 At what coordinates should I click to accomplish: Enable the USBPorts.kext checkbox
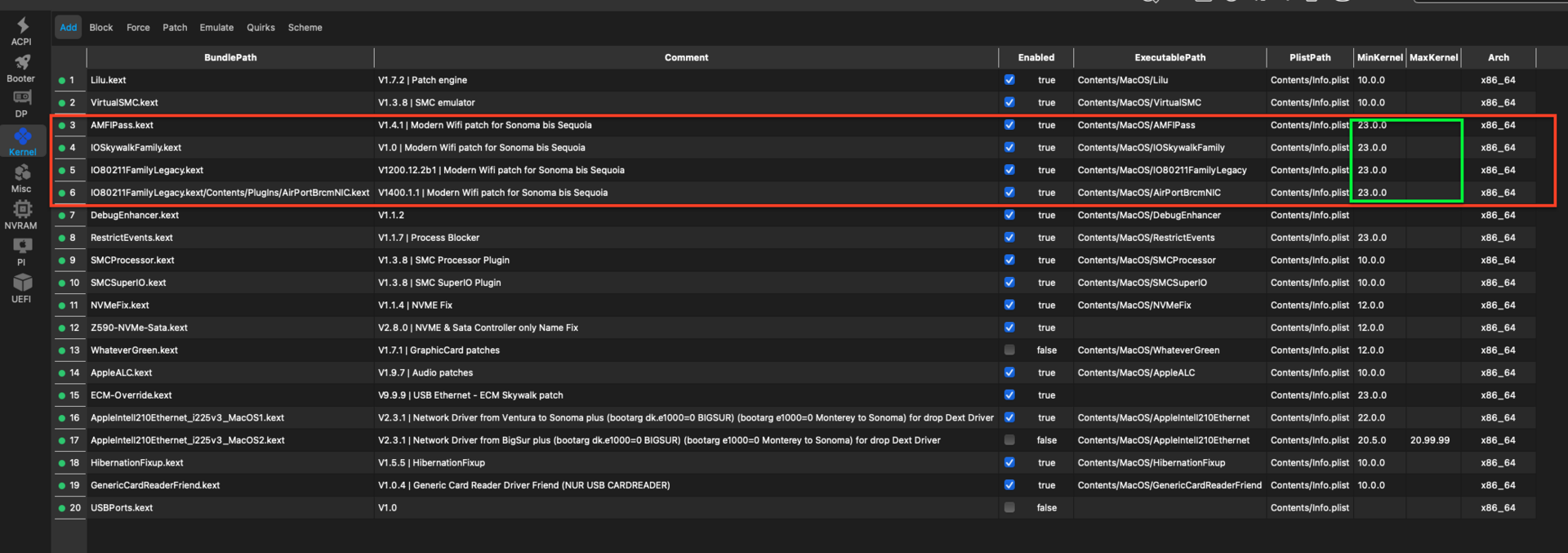click(x=1009, y=508)
